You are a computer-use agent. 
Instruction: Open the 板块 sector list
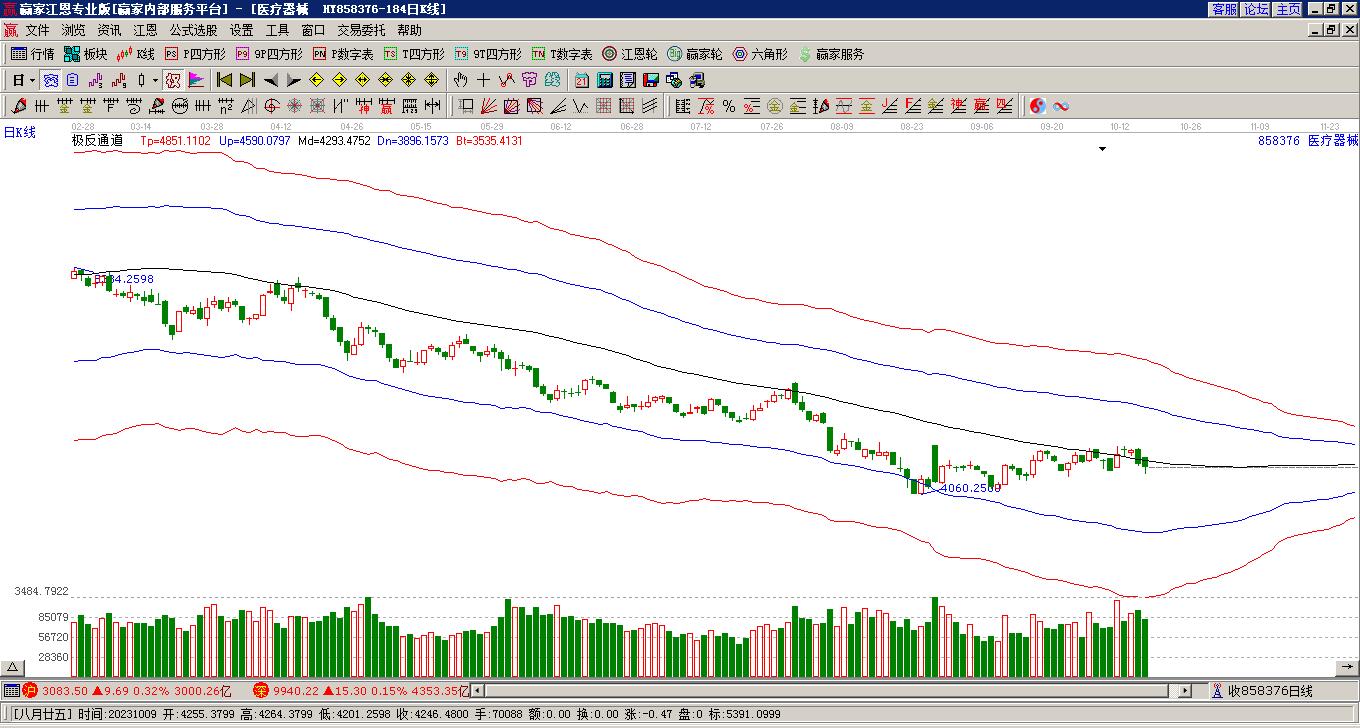click(x=85, y=54)
